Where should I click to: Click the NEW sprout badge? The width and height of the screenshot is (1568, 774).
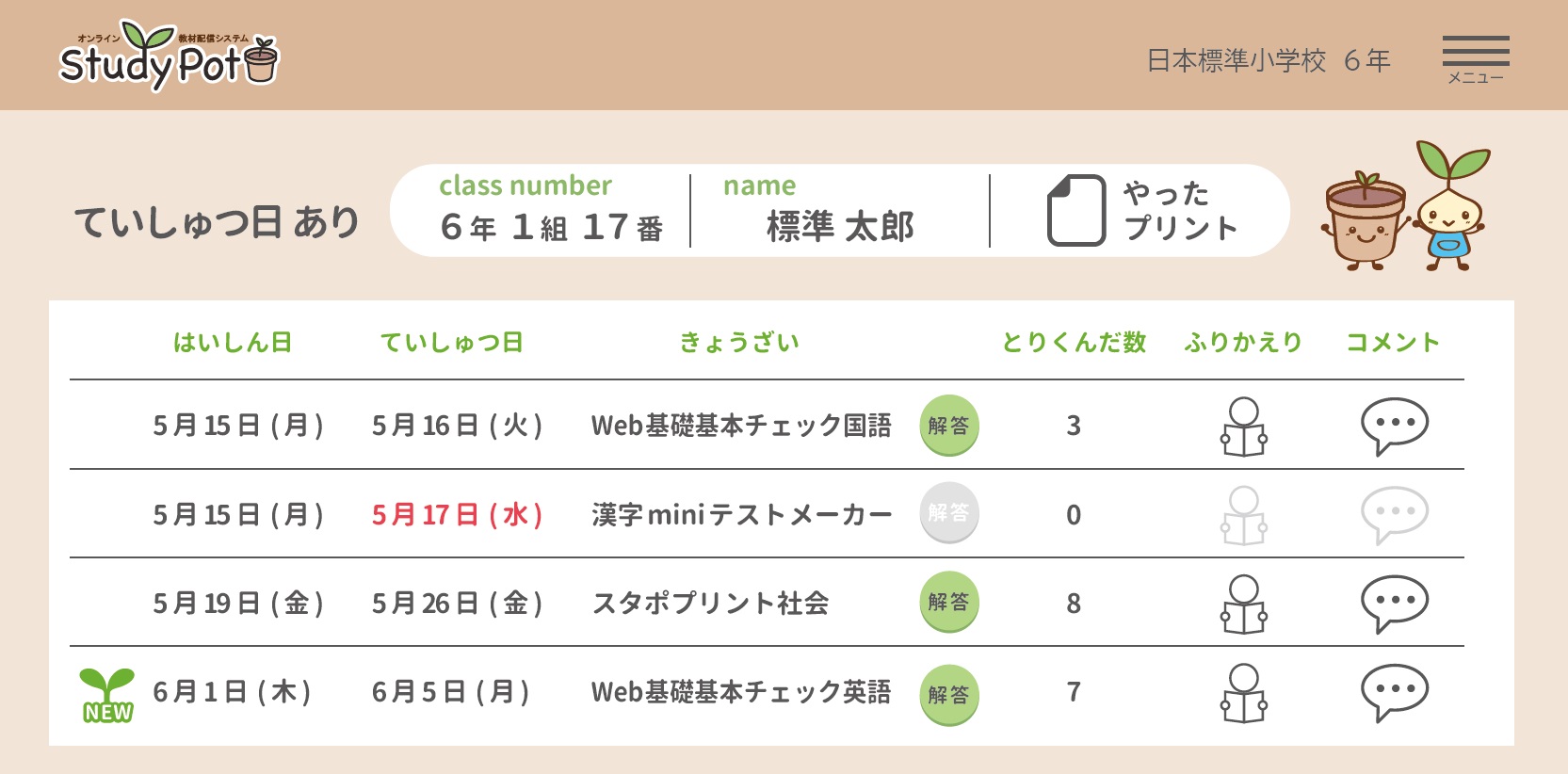(x=107, y=696)
